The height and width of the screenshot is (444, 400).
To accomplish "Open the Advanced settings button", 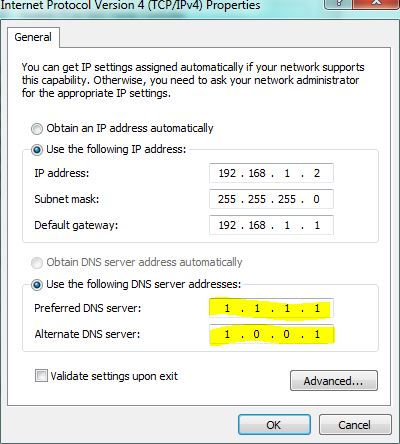I will [x=334, y=380].
